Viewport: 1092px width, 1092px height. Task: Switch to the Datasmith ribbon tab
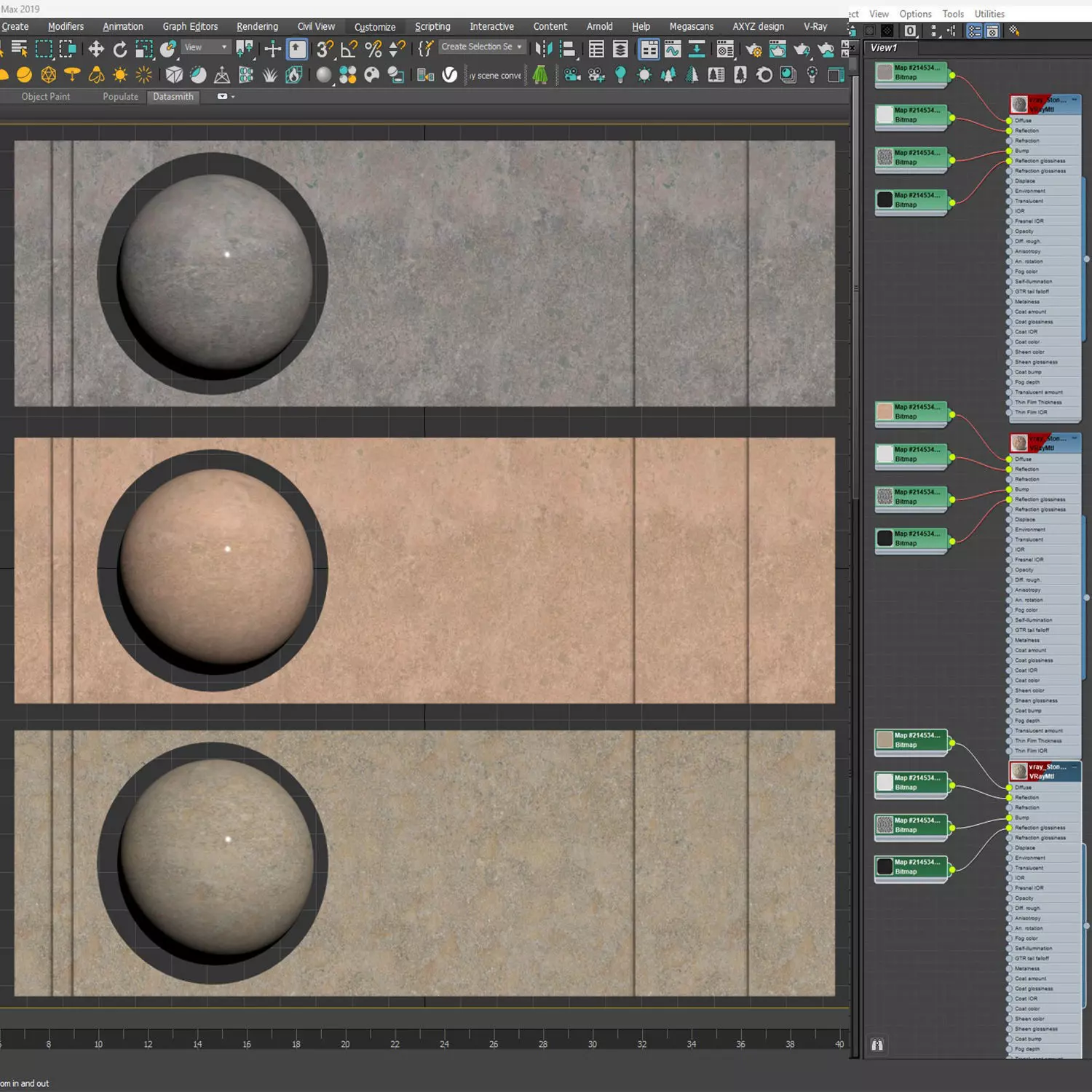coord(173,97)
